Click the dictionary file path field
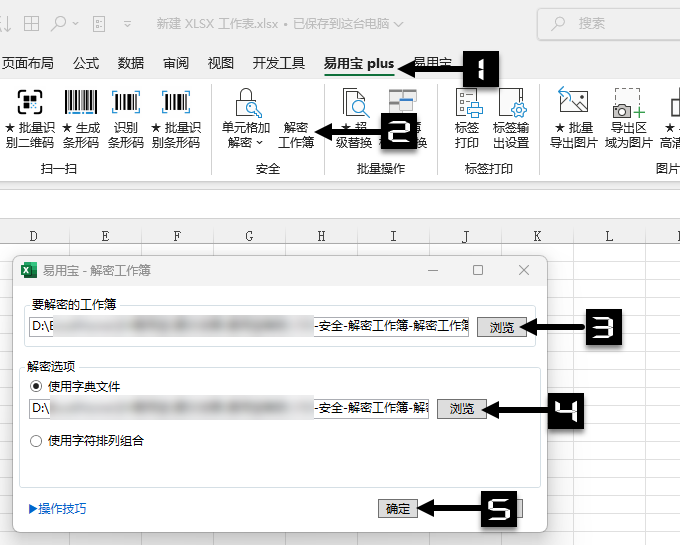Screen dimensions: 680x545 tap(229, 408)
